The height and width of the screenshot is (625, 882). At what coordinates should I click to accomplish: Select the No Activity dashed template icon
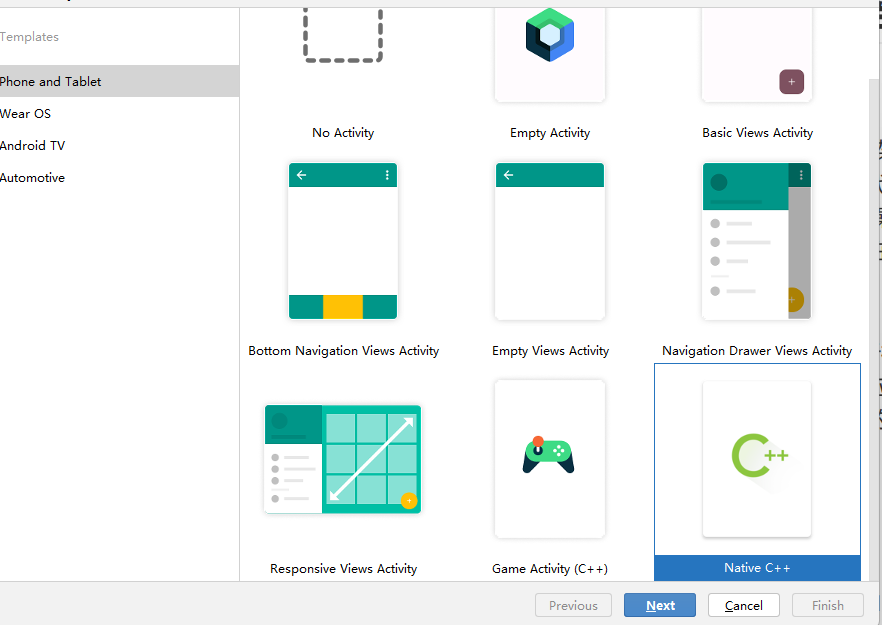pos(343,36)
